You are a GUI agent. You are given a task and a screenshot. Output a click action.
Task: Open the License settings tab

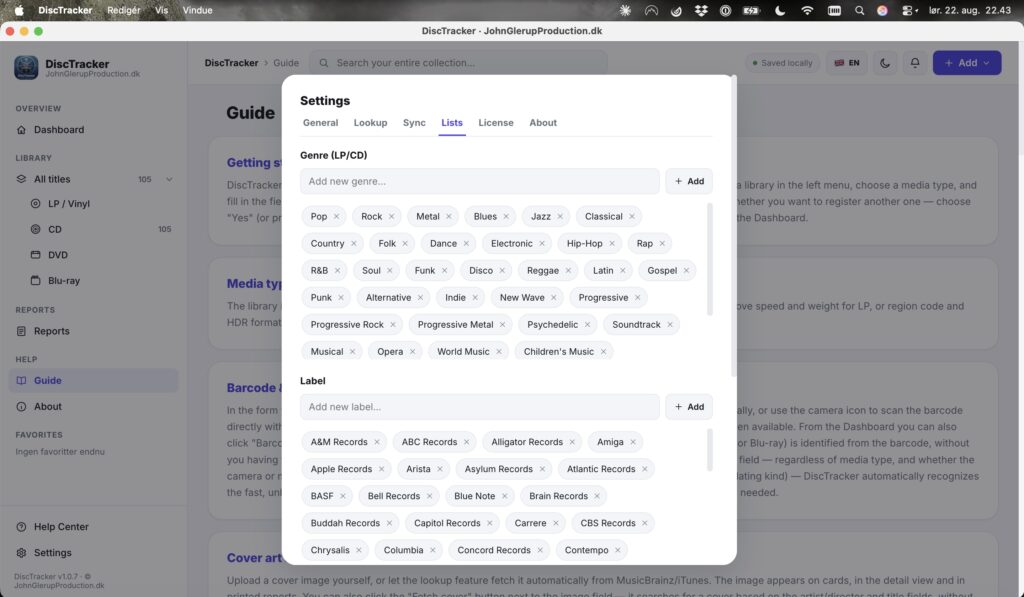tap(496, 123)
